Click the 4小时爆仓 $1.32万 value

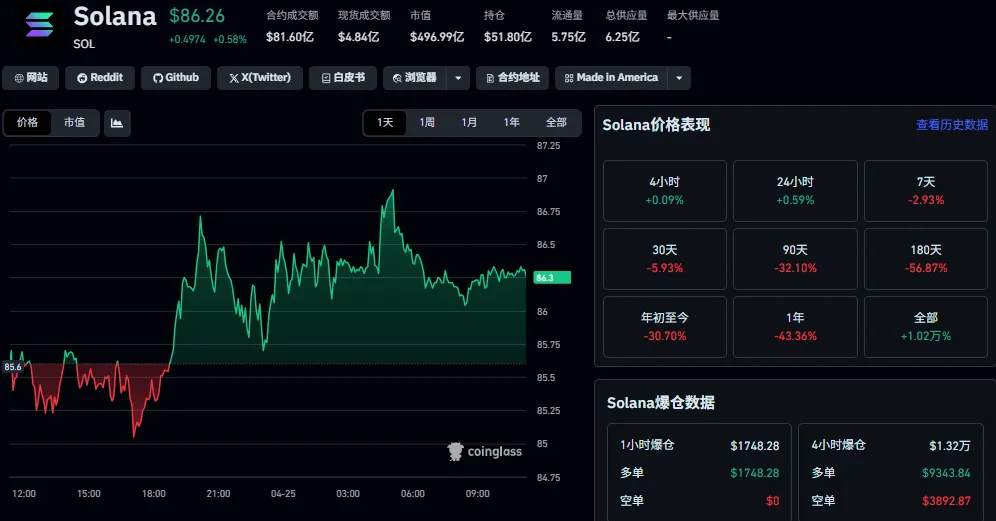[950, 446]
